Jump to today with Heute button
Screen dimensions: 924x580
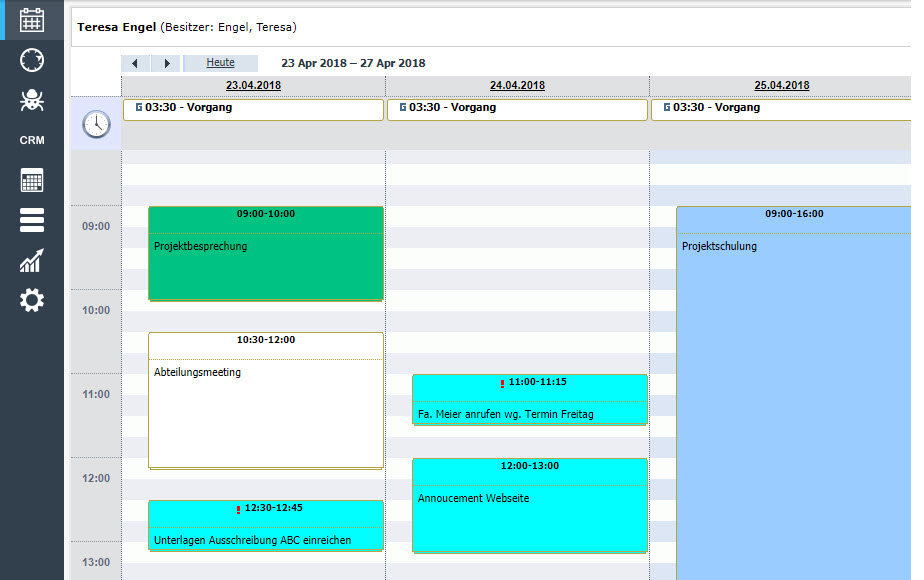tap(220, 63)
